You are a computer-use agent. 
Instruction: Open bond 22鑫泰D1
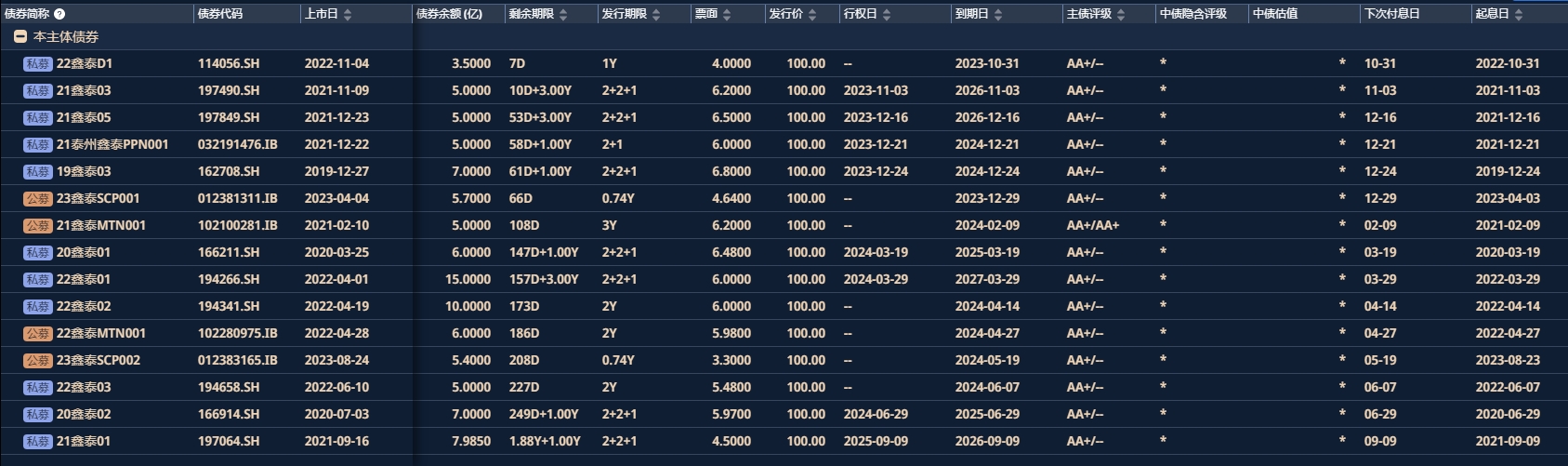85,63
